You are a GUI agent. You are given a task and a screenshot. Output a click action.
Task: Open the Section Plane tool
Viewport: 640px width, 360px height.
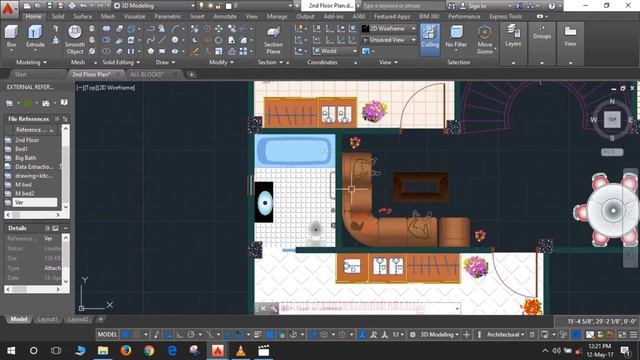coord(273,40)
